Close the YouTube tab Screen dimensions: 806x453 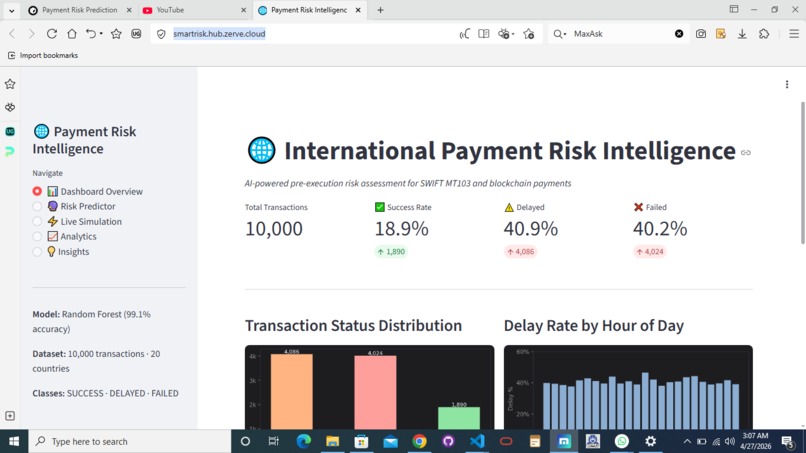pos(243,10)
